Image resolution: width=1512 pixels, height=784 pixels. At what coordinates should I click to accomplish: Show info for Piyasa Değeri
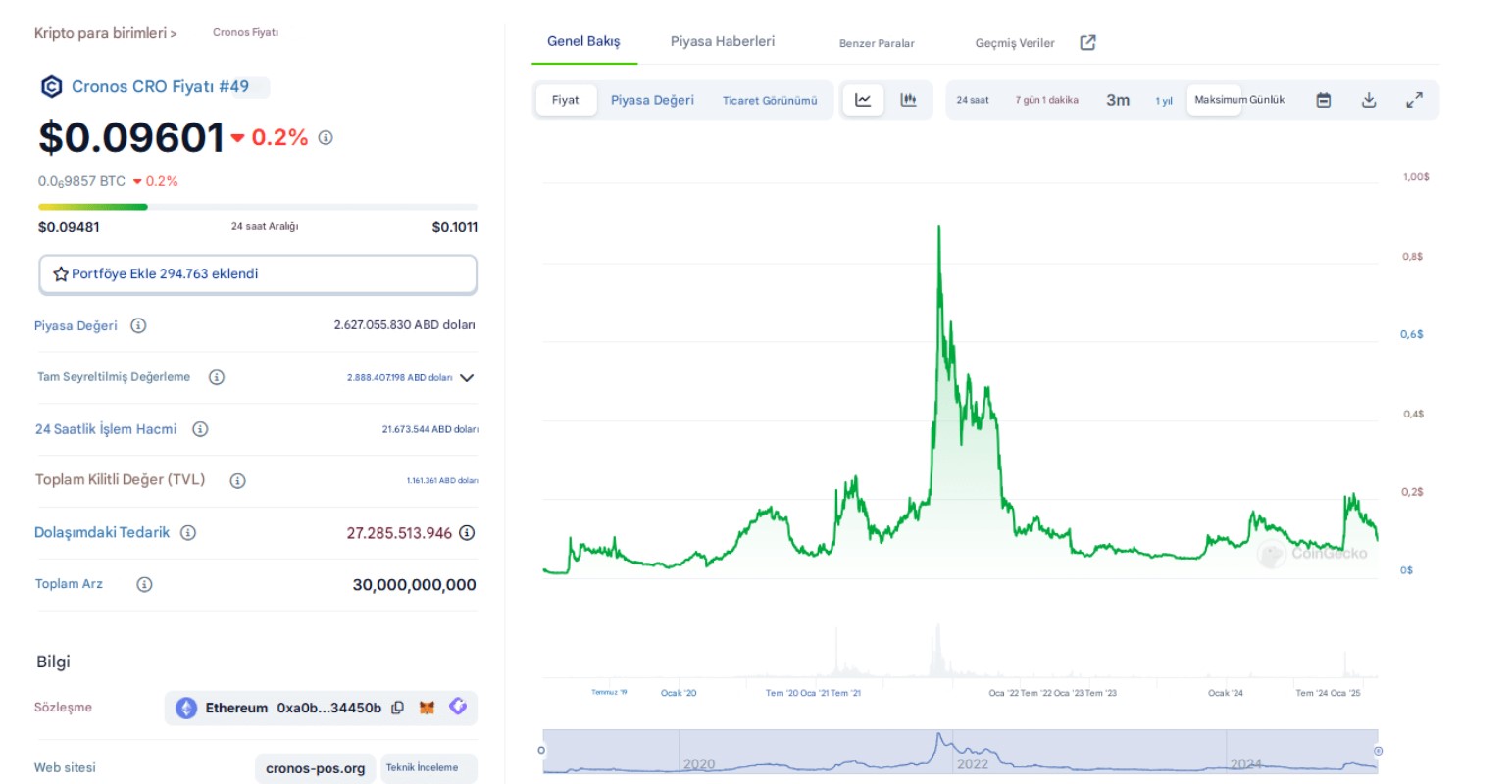click(139, 325)
